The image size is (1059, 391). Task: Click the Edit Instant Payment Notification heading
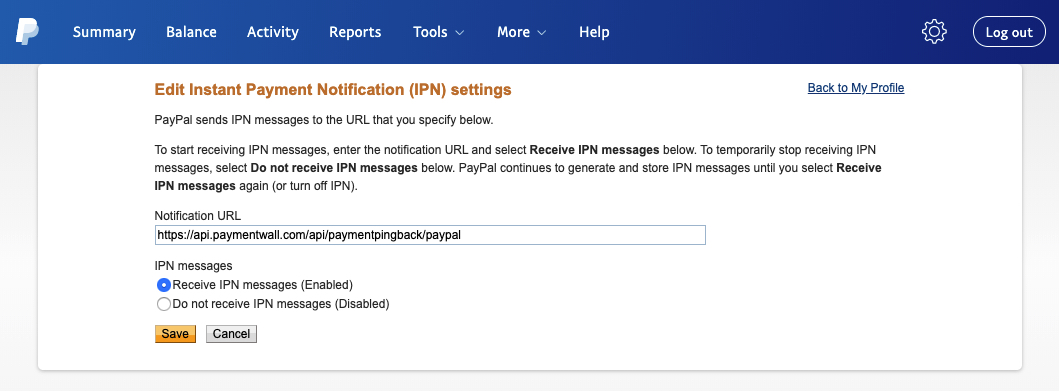(x=333, y=89)
